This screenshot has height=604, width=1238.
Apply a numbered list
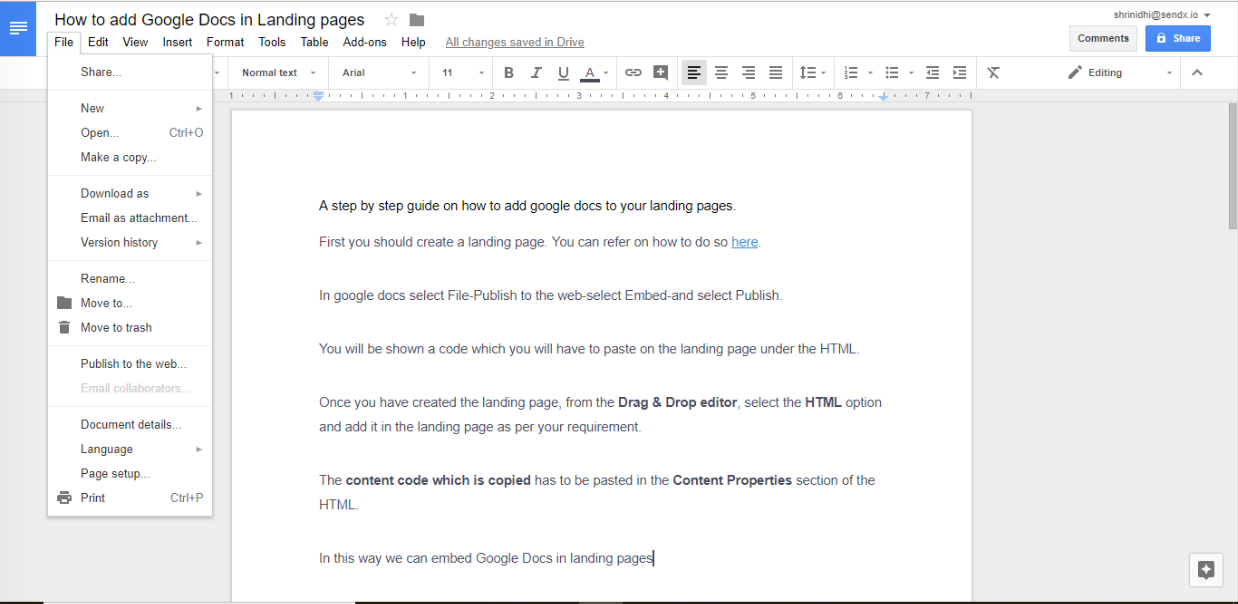coord(851,73)
